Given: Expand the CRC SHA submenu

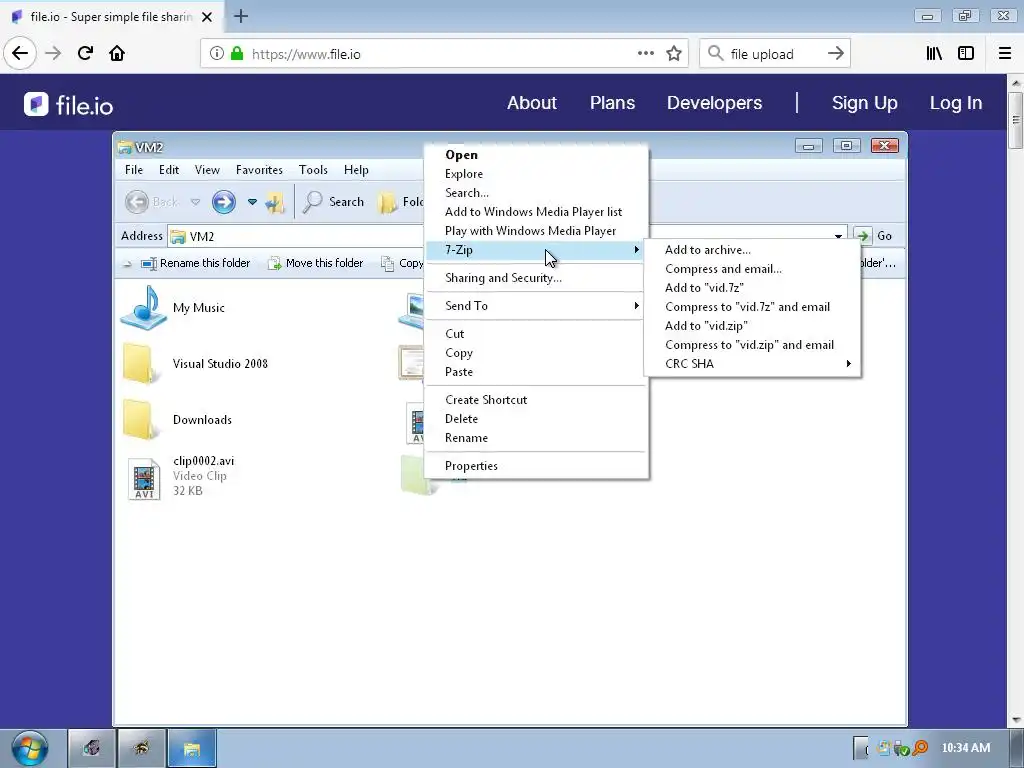Looking at the screenshot, I should coord(752,364).
